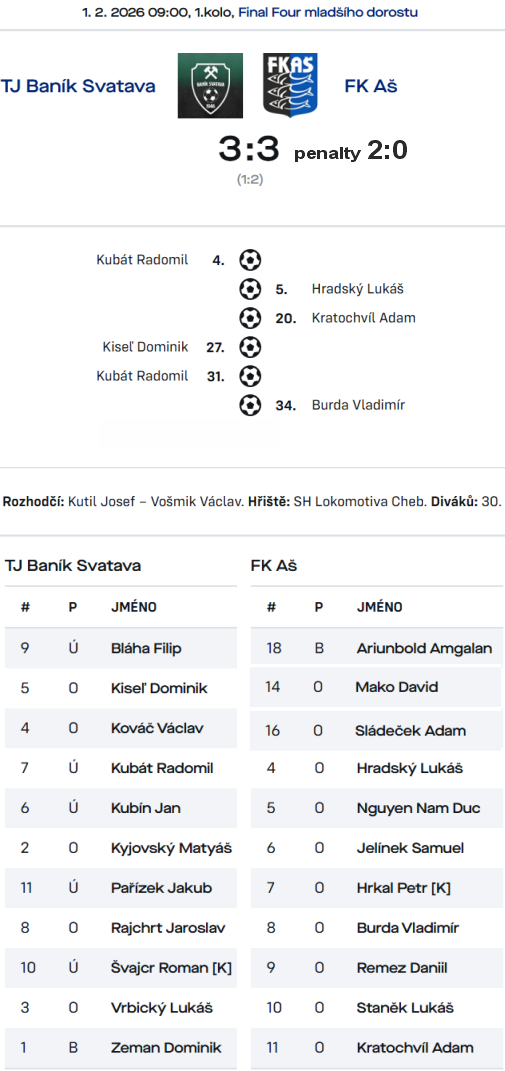
Task: Open the TJ Baník Svatava team name link
Action: 78,86
